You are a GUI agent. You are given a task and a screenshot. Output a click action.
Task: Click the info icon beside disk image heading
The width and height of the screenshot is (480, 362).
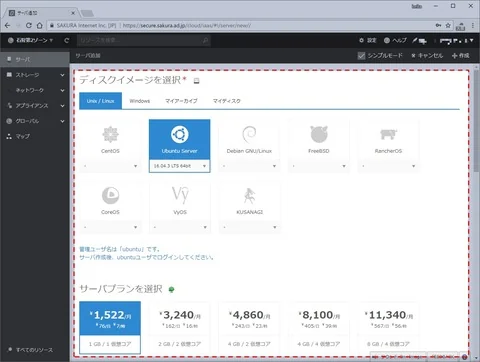point(197,81)
